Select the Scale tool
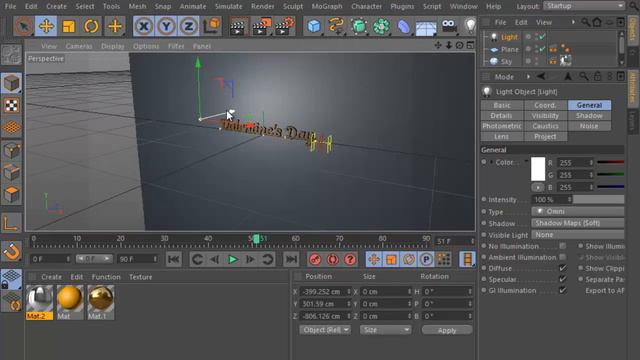 click(x=69, y=26)
